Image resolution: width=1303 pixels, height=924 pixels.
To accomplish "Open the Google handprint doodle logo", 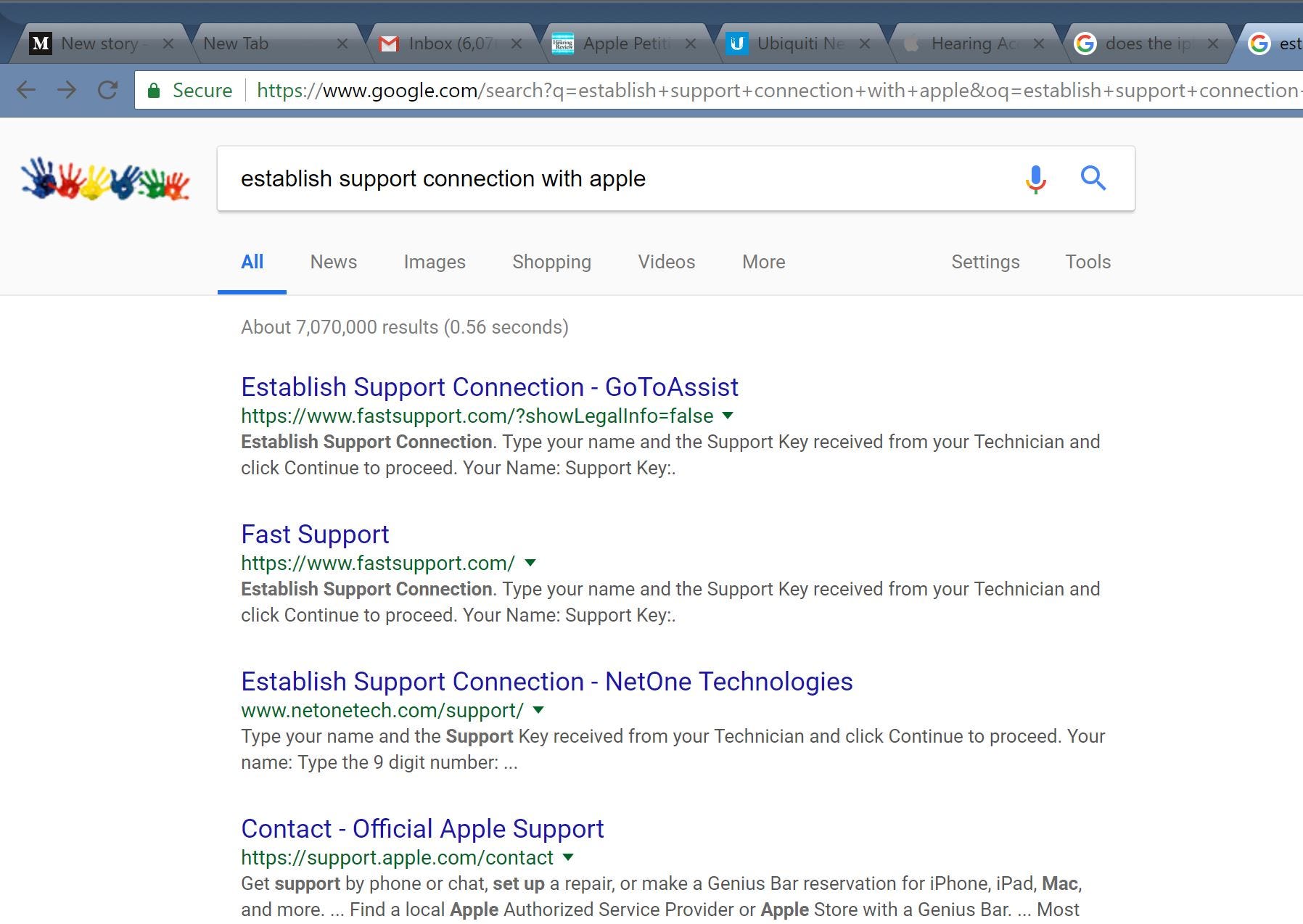I will pos(106,178).
